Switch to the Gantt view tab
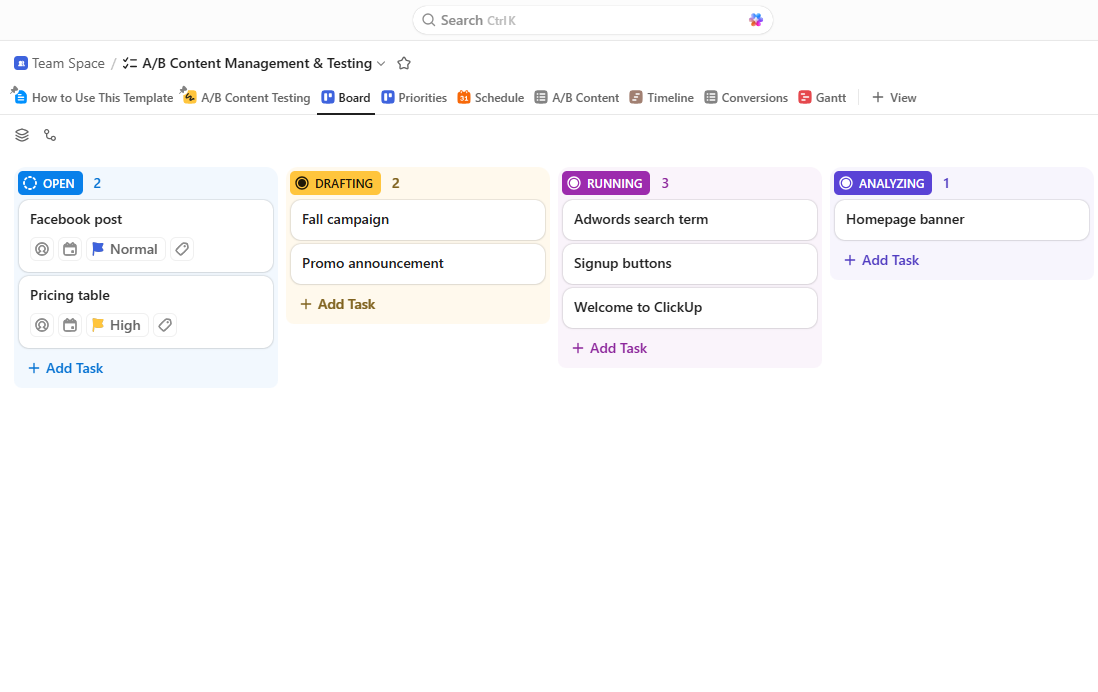The image size is (1098, 692). [822, 97]
